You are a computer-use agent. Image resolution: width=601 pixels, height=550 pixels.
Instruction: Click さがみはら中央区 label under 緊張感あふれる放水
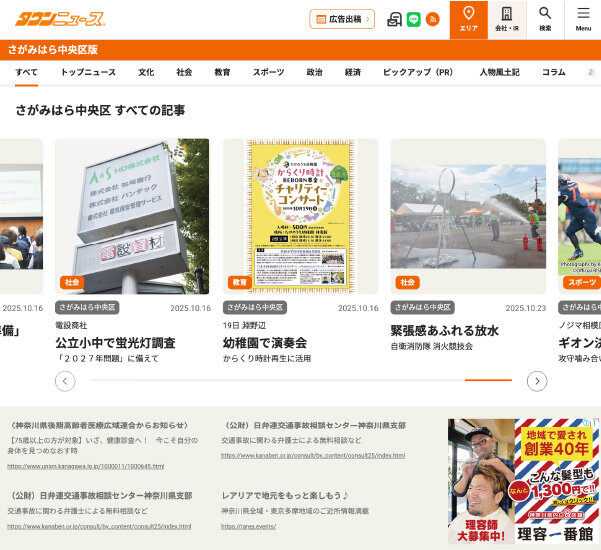(422, 307)
